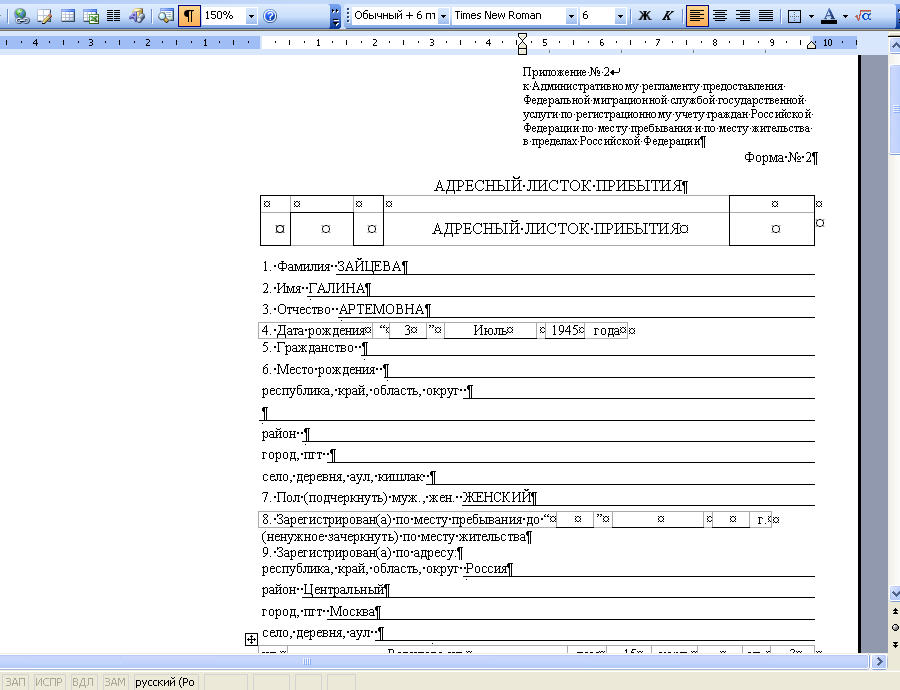Viewport: 900px width, 690px height.
Task: Click the русский language status bar entry
Action: [x=165, y=682]
